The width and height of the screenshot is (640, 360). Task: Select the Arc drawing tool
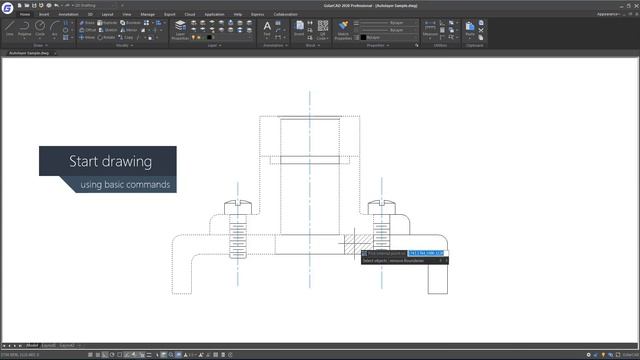(x=55, y=29)
